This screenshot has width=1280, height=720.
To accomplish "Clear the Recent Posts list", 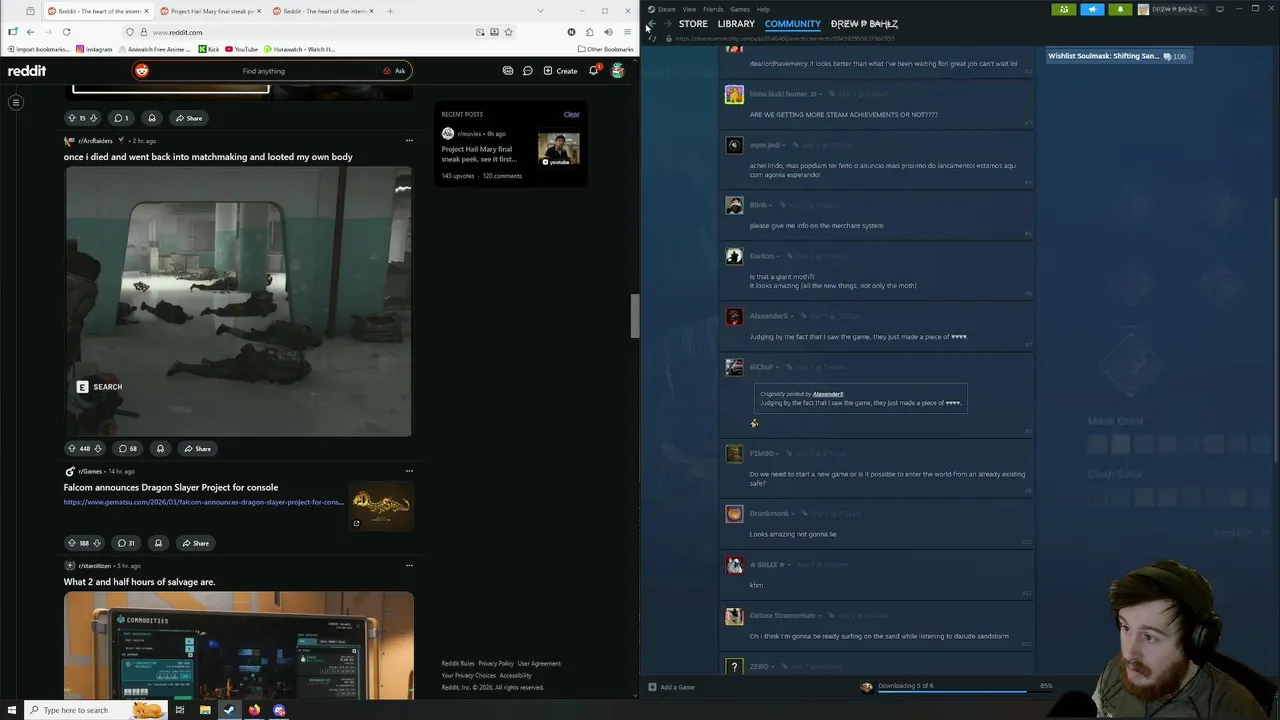I will (x=571, y=114).
